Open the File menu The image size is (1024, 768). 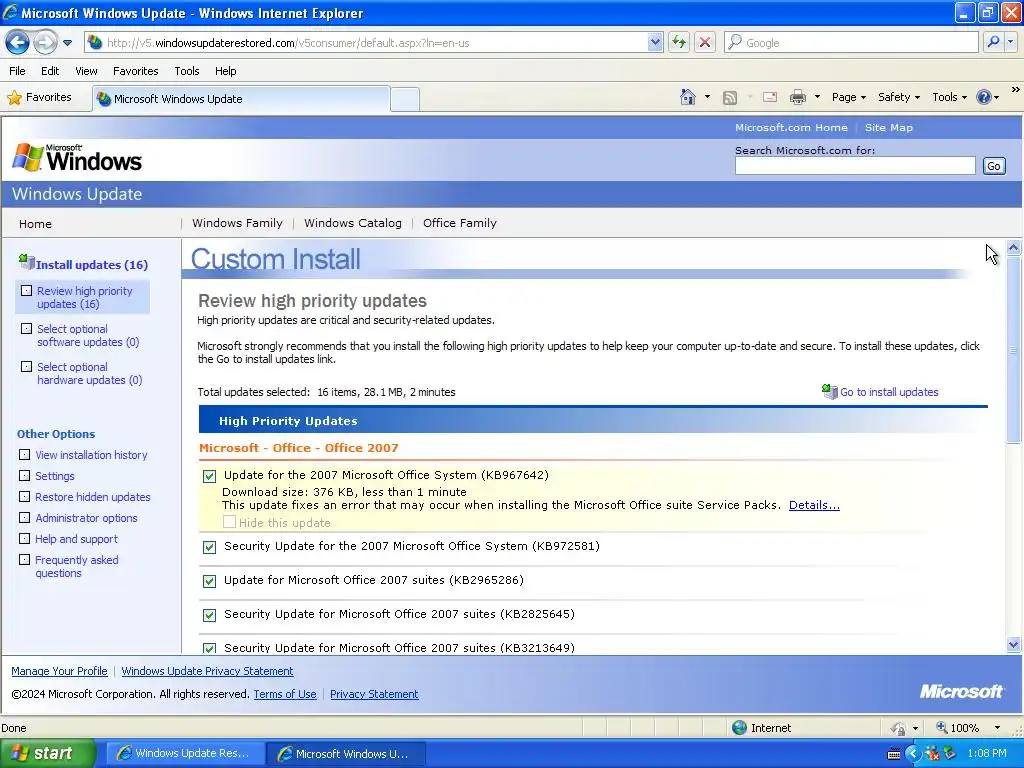[18, 71]
